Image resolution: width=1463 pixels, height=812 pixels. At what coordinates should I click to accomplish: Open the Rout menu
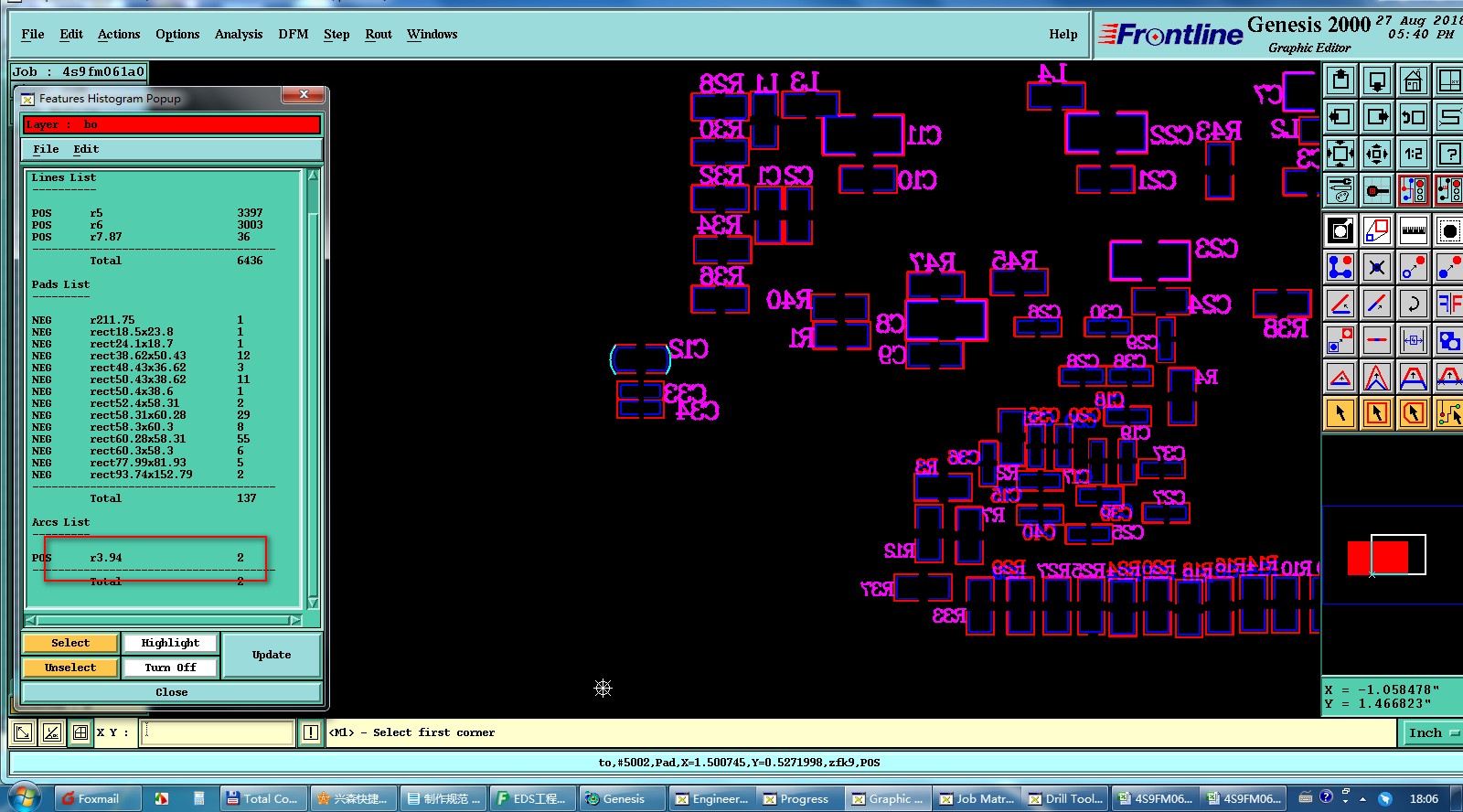pyautogui.click(x=379, y=34)
